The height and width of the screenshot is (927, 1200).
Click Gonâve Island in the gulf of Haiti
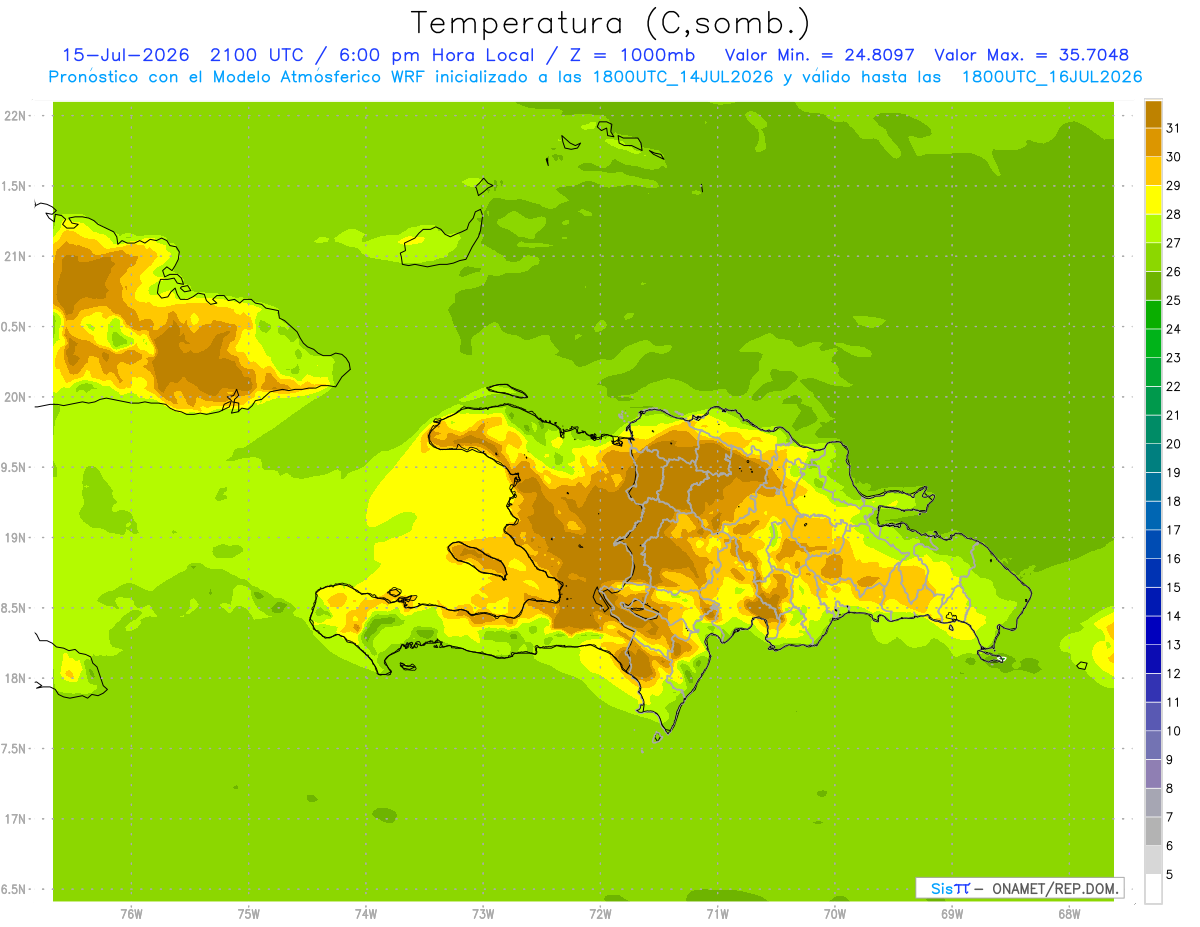coord(478,560)
